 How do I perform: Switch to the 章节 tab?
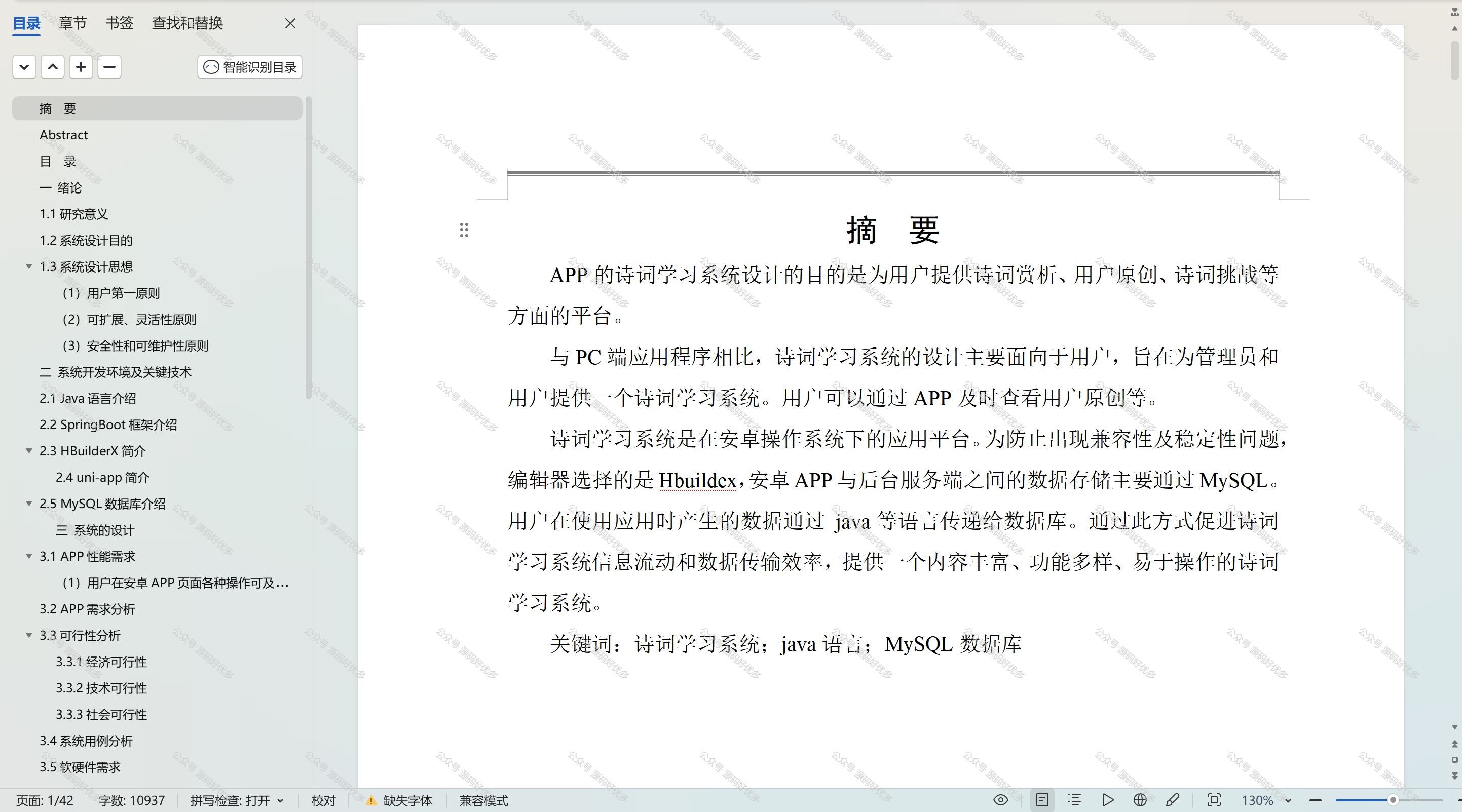click(72, 23)
